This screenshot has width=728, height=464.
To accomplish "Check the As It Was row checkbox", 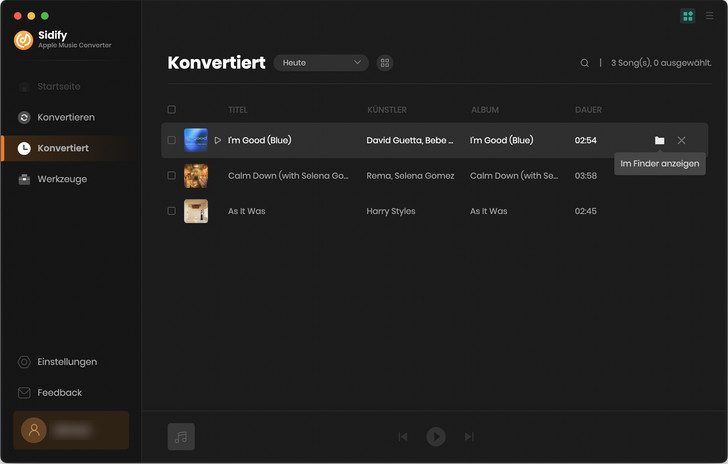I will 171,211.
